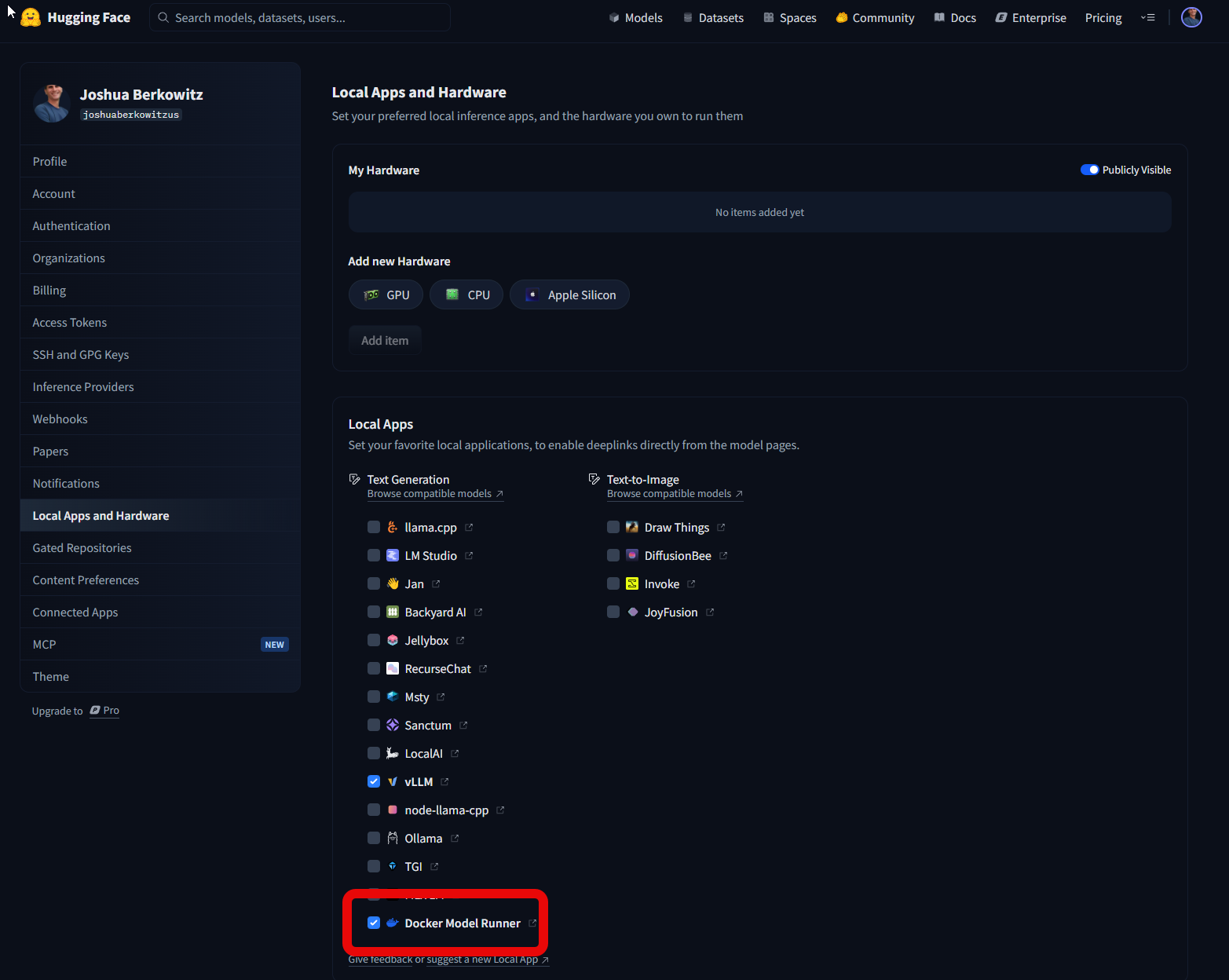Select the GPU hardware type
This screenshot has height=980, width=1229.
coord(386,295)
